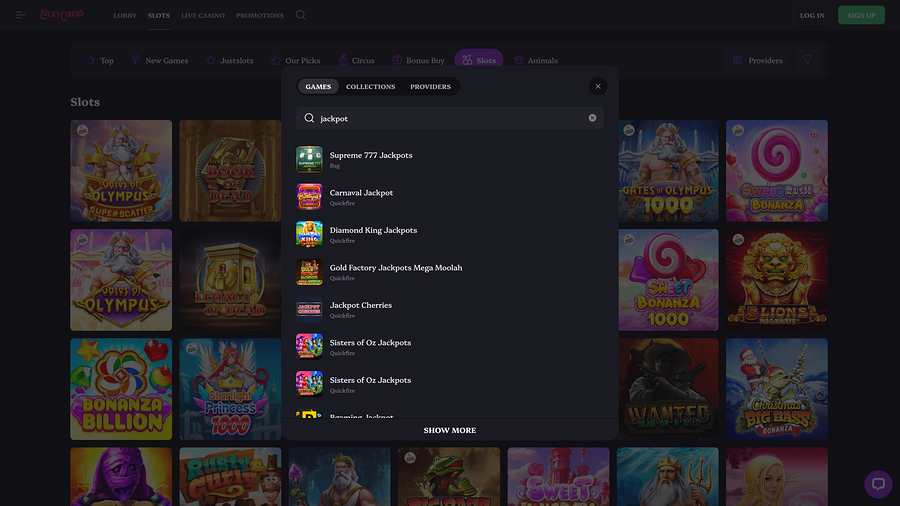
Task: Click the Jackpot Cherries game icon
Action: pyautogui.click(x=309, y=309)
